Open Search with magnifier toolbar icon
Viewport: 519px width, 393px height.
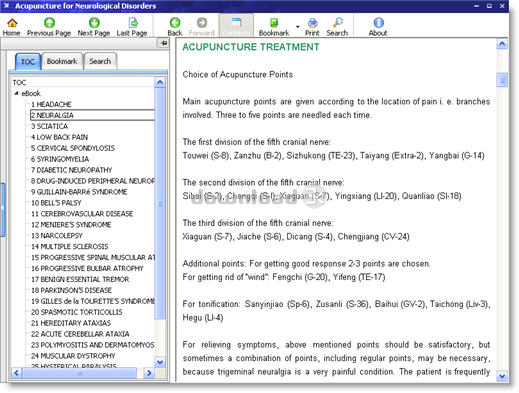click(x=337, y=23)
